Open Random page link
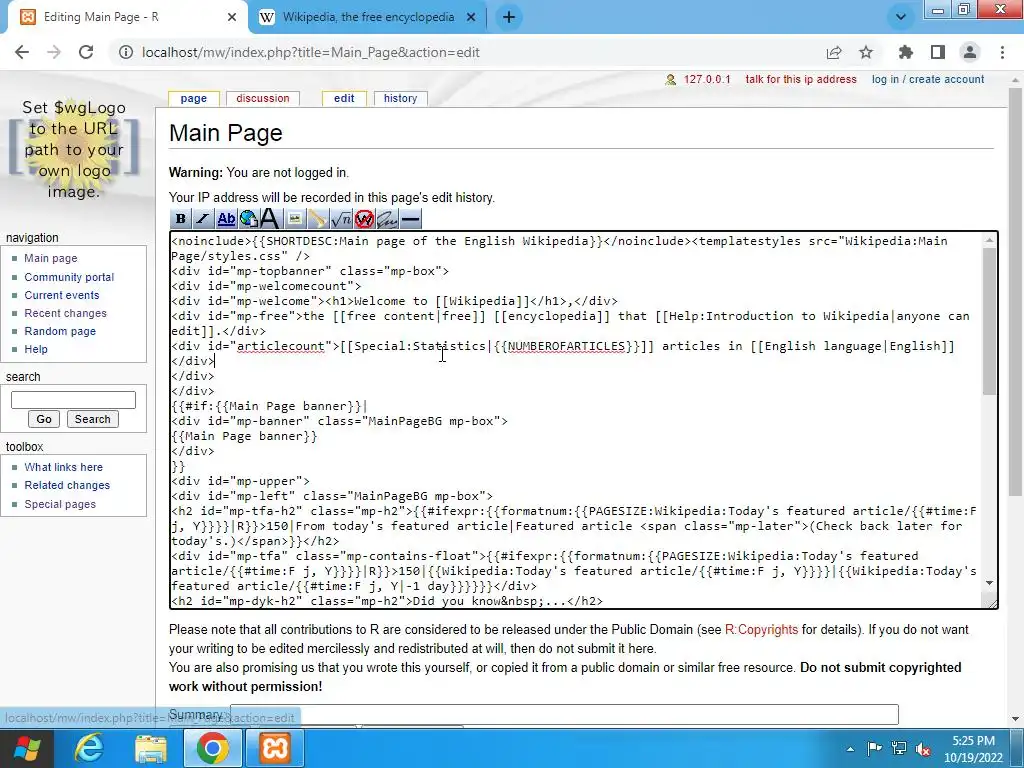Viewport: 1024px width, 768px height. pos(60,331)
